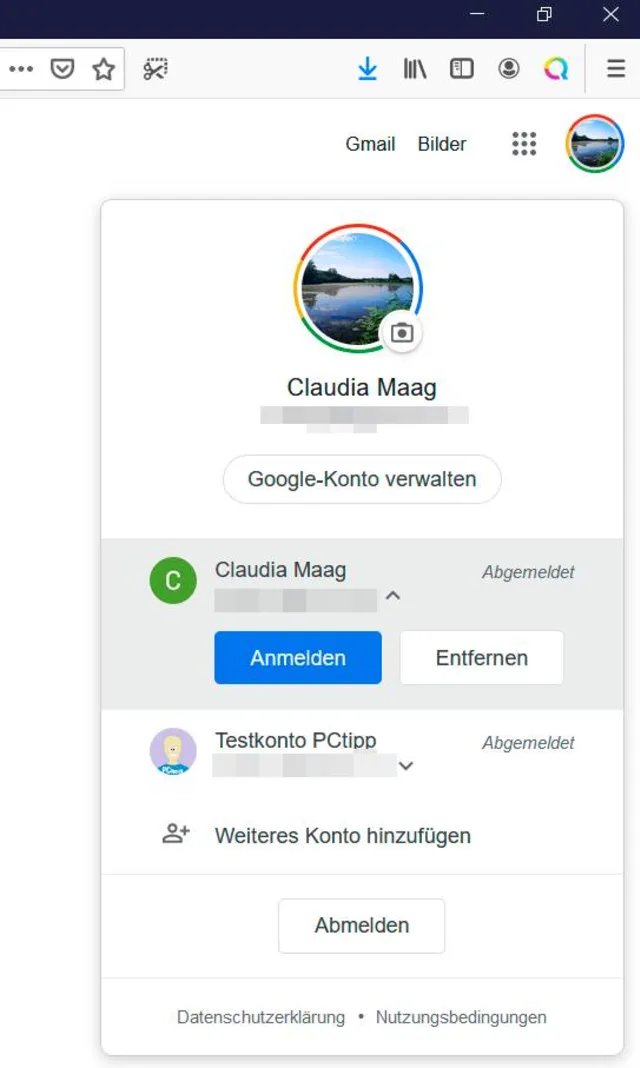Click the colorful circle extension icon
The width and height of the screenshot is (640, 1068).
tap(556, 69)
